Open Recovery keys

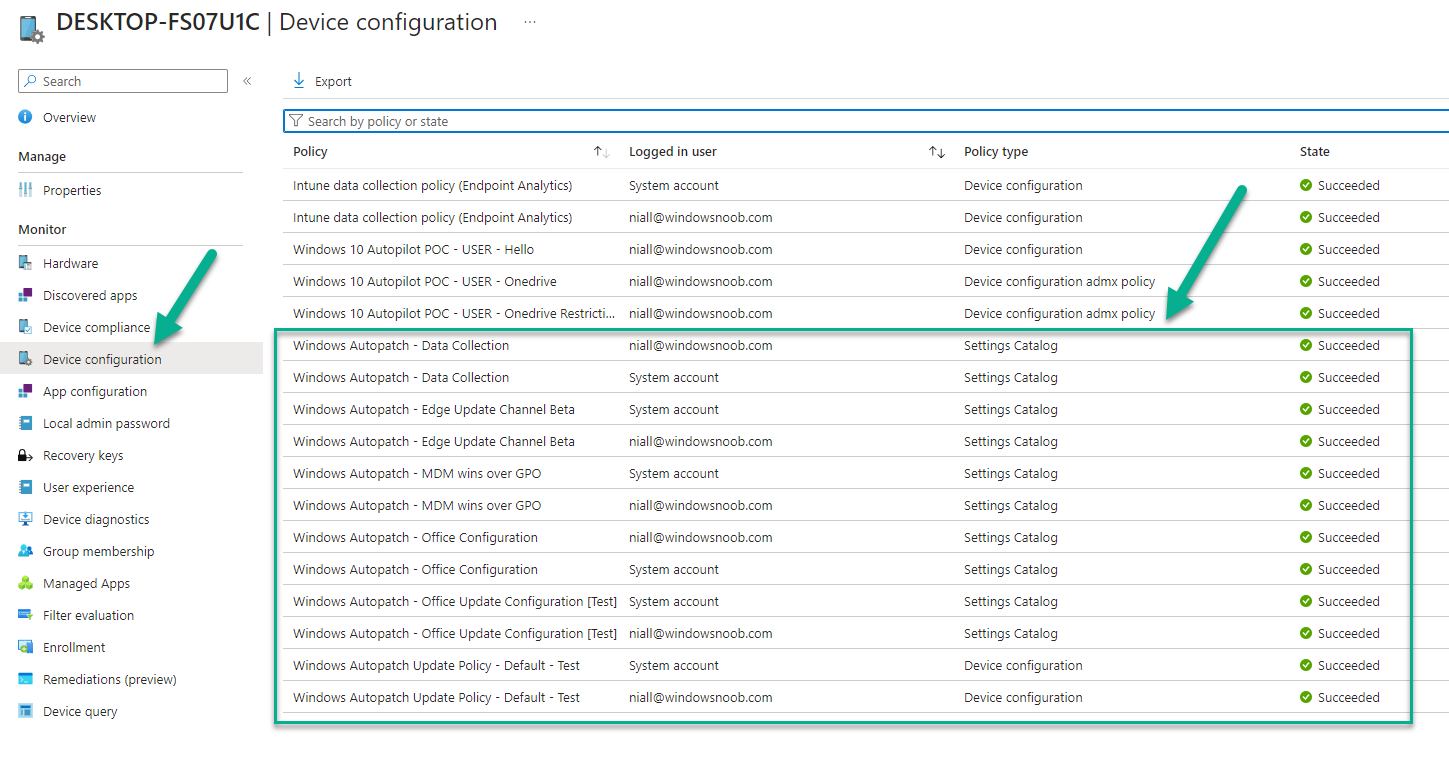83,455
